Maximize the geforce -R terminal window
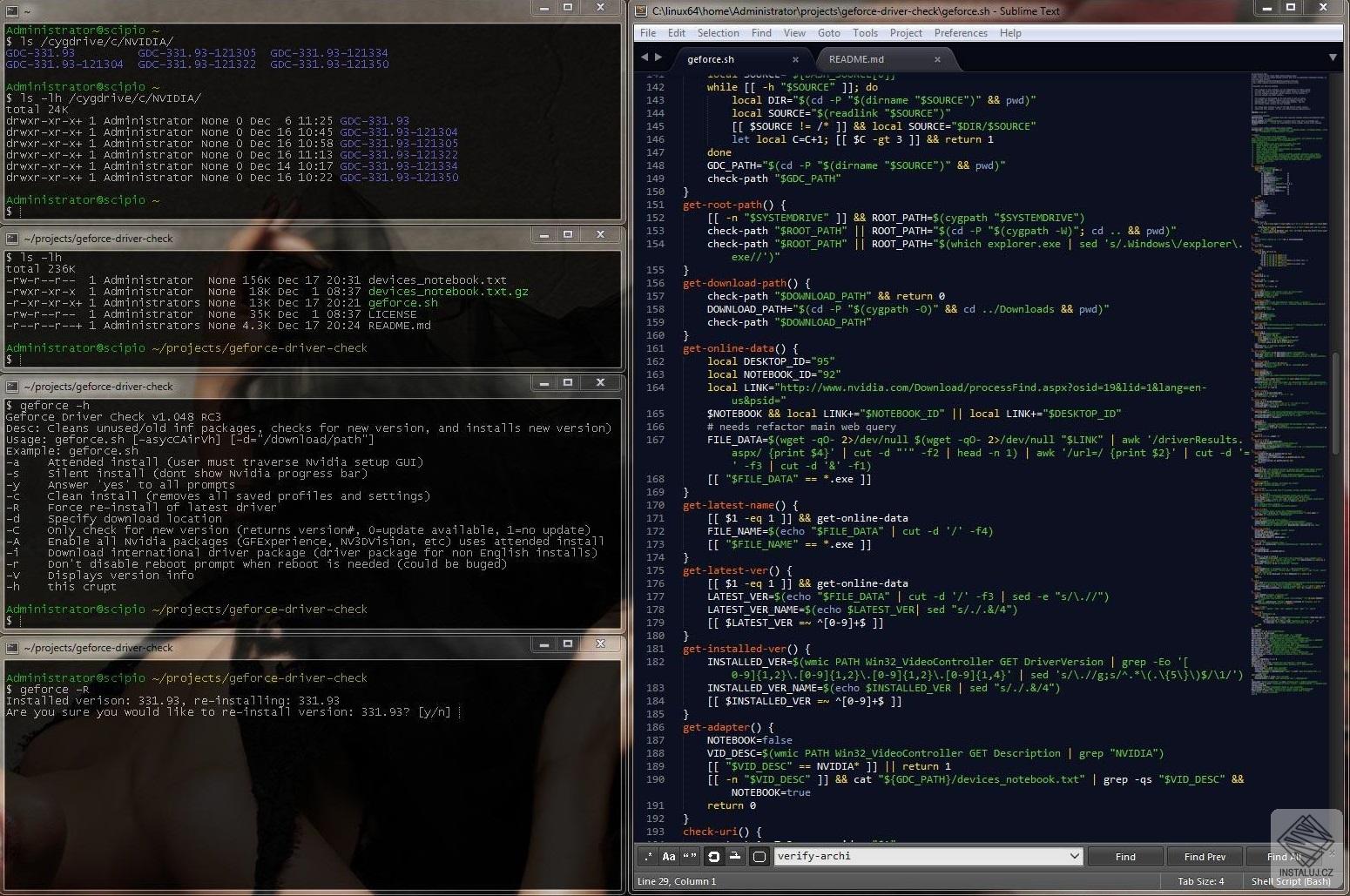The image size is (1350, 896). tap(568, 644)
